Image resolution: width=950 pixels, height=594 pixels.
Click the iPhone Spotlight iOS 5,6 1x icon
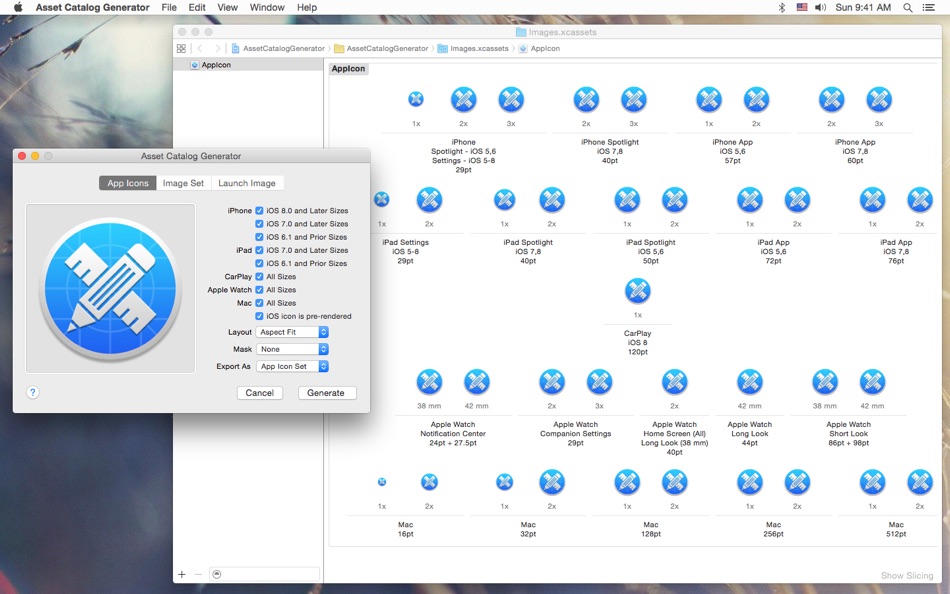pyautogui.click(x=416, y=99)
